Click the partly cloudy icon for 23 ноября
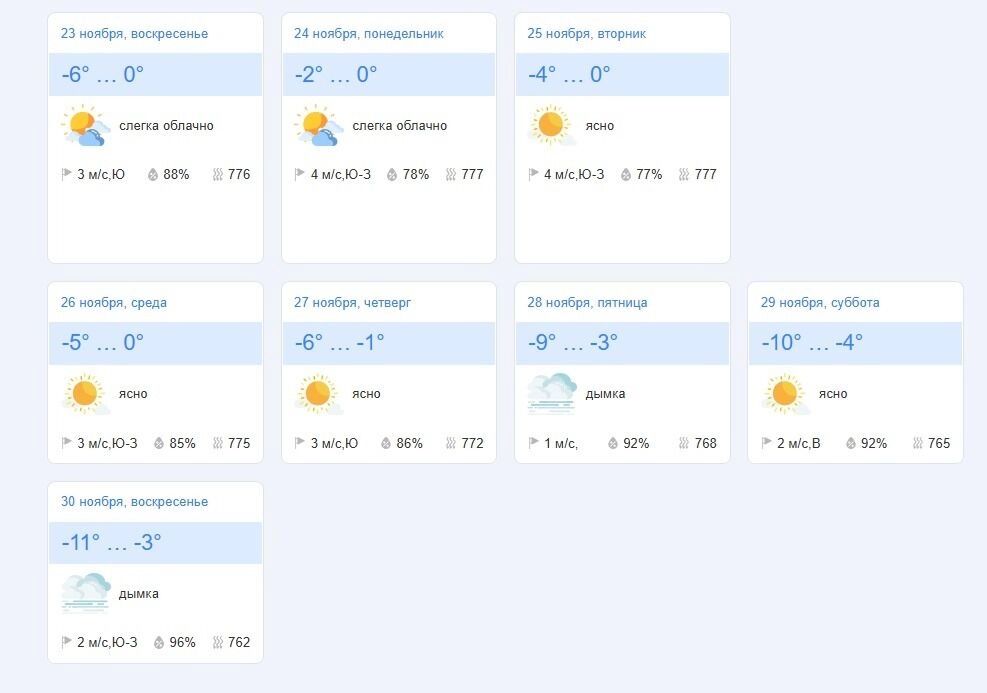 point(84,126)
